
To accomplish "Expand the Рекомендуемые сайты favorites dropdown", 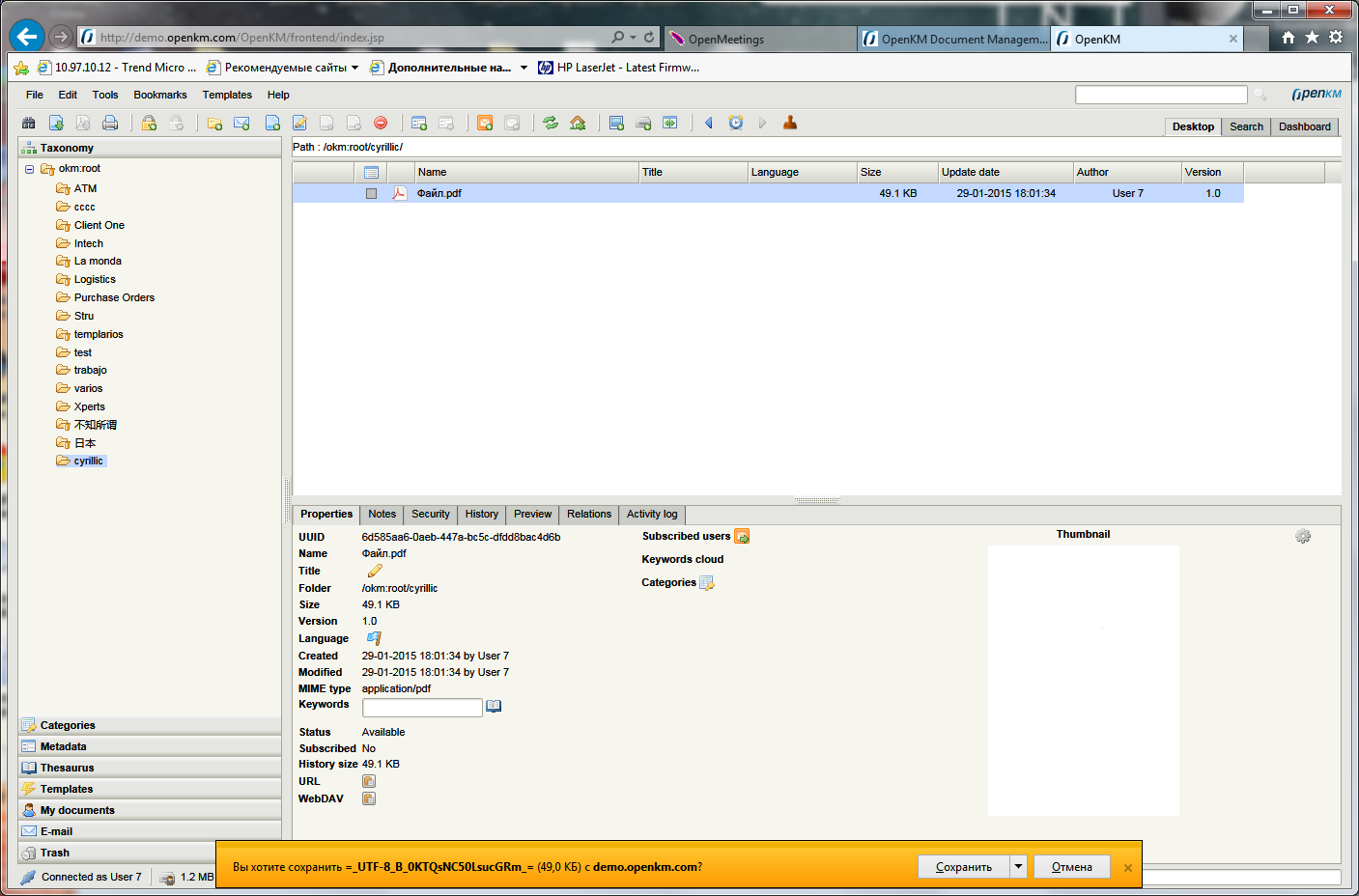I will pyautogui.click(x=355, y=68).
